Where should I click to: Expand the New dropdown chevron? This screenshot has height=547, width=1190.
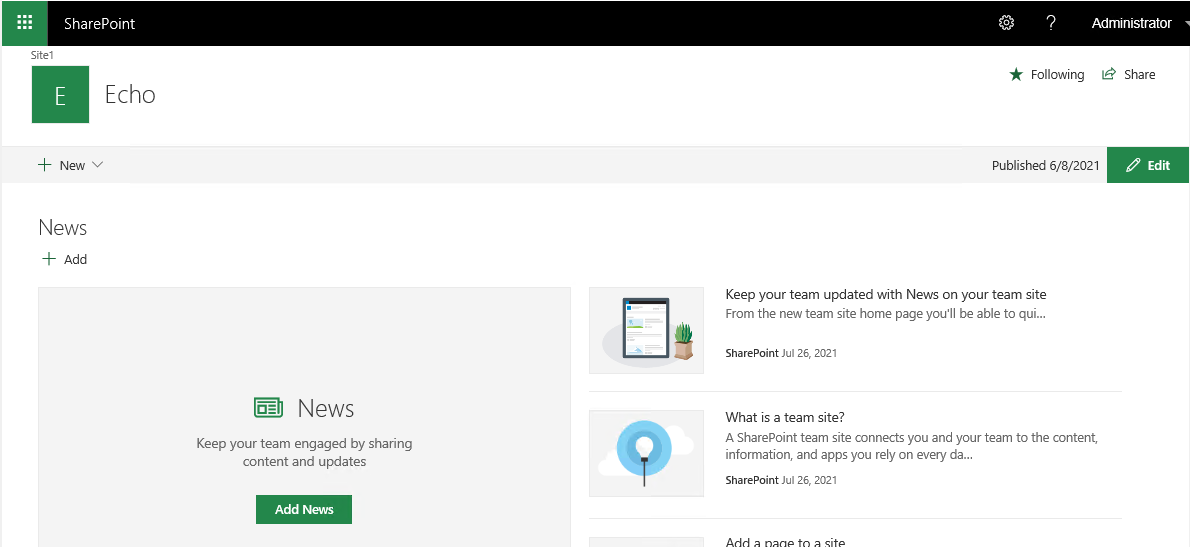[97, 165]
